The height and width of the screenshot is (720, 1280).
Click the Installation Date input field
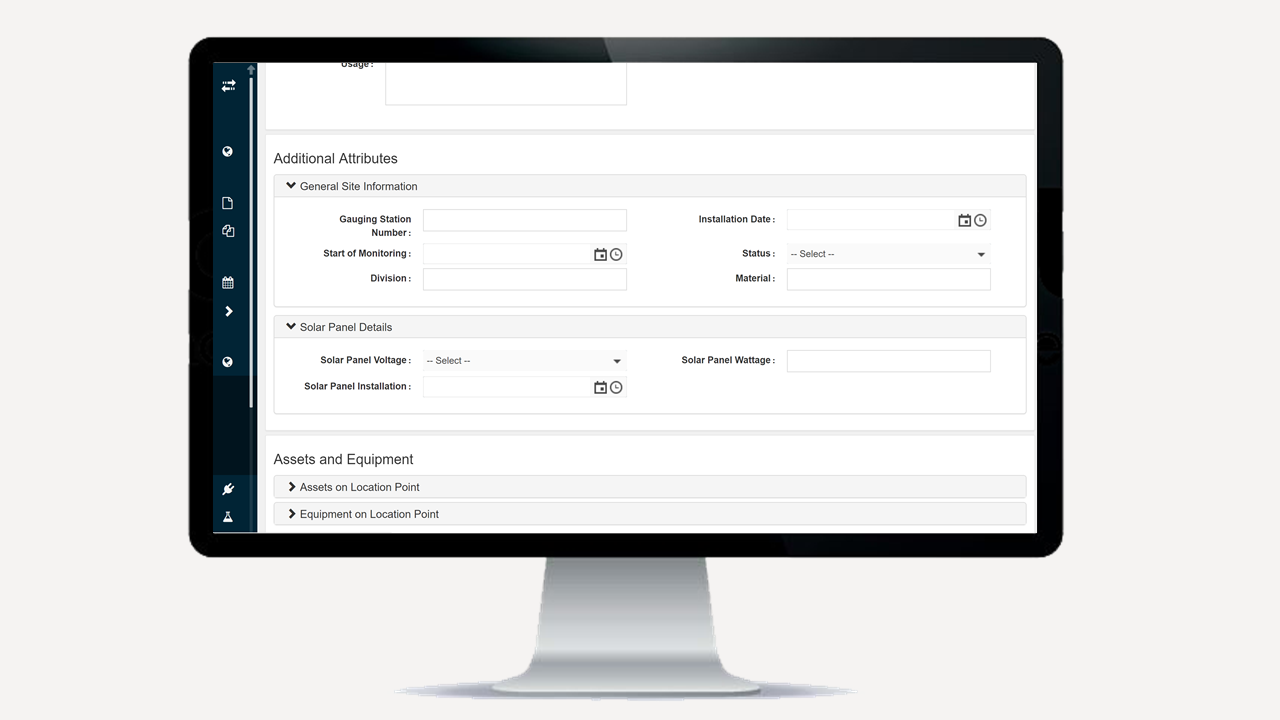click(x=870, y=220)
